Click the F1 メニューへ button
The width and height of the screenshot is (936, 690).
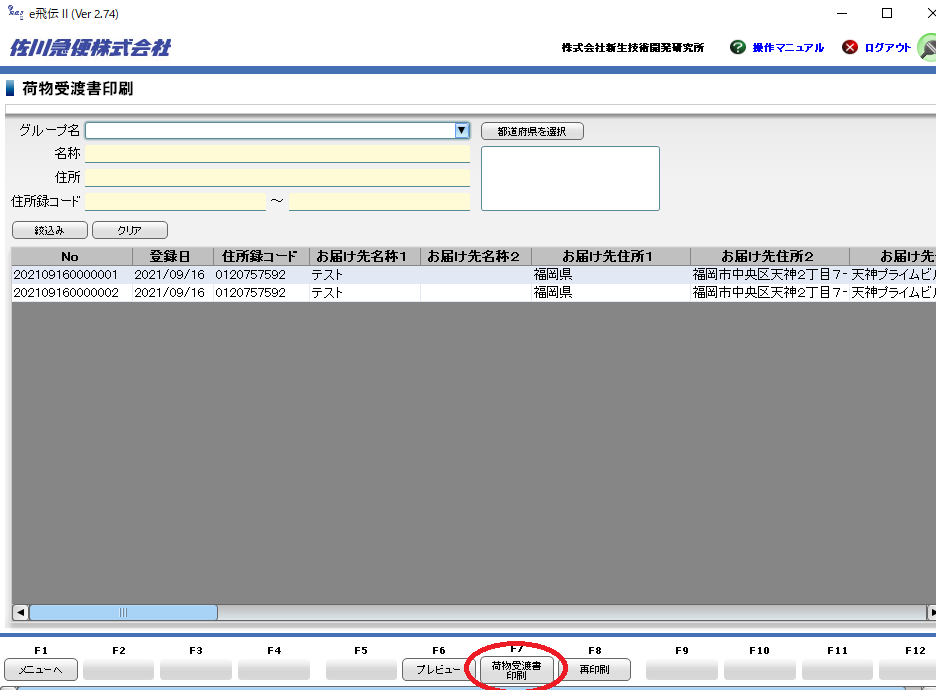pyautogui.click(x=41, y=670)
